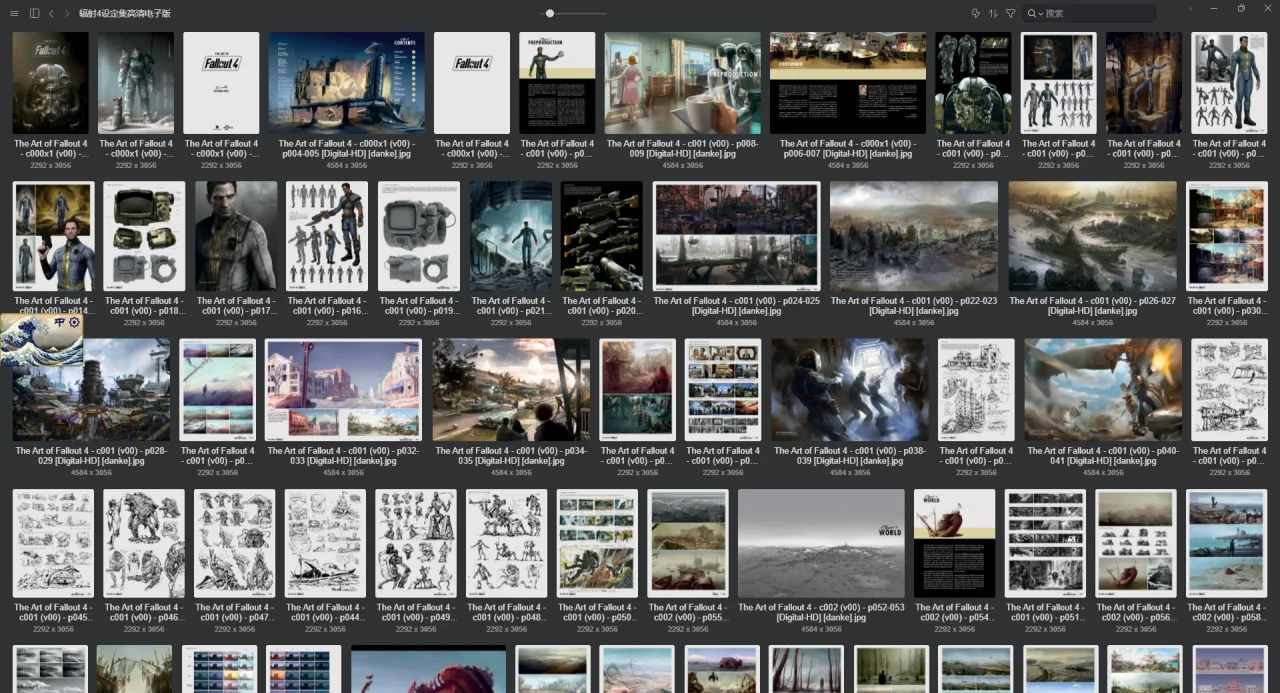Image resolution: width=1280 pixels, height=693 pixels.
Task: Open the hamburger main menu
Action: [x=14, y=13]
